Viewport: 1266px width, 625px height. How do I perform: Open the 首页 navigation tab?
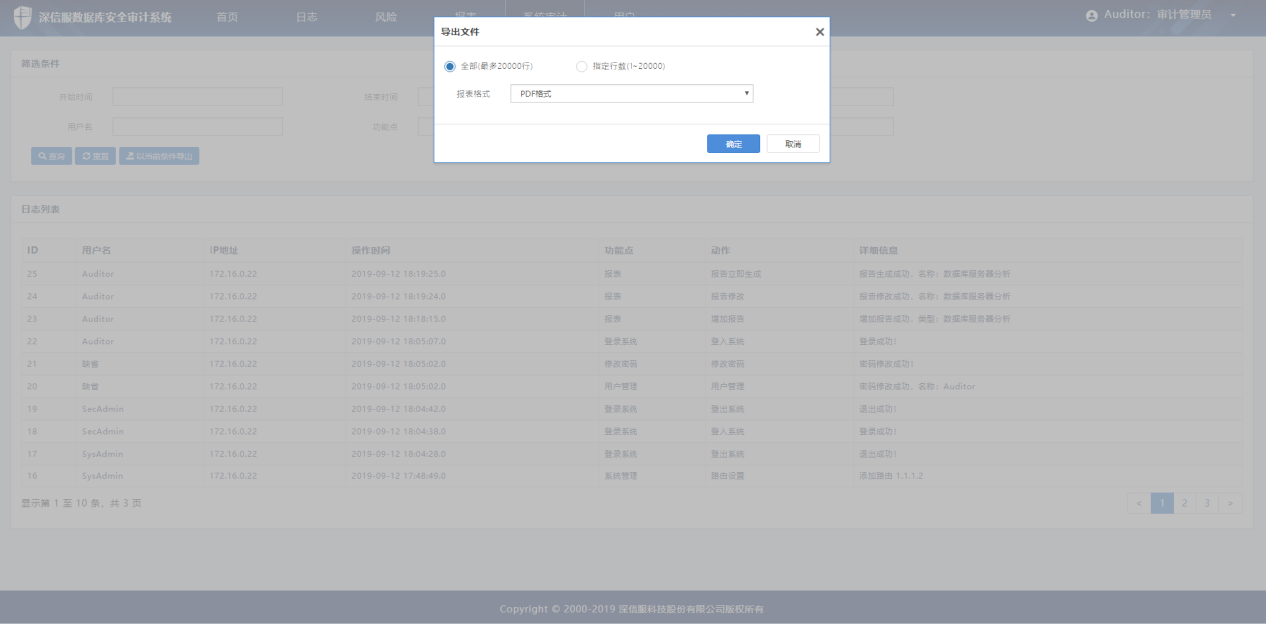pyautogui.click(x=227, y=17)
